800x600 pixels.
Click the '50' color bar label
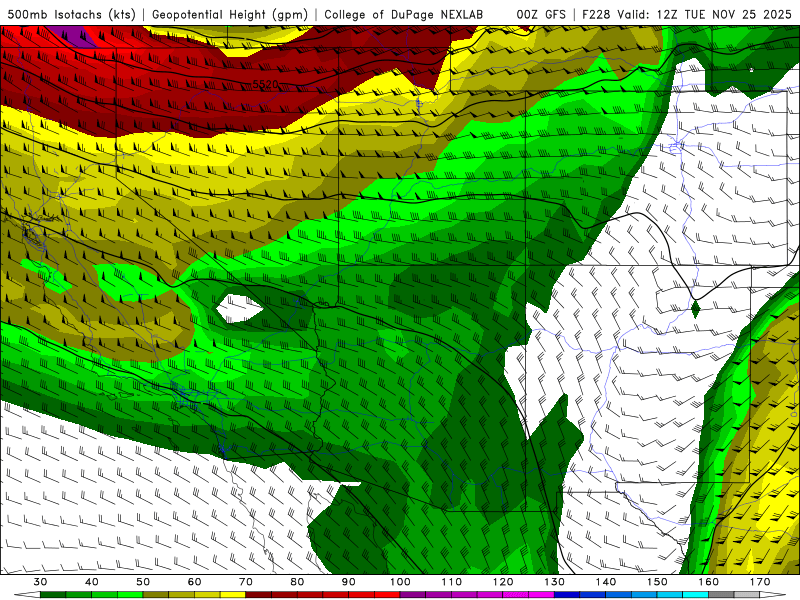pyautogui.click(x=143, y=582)
